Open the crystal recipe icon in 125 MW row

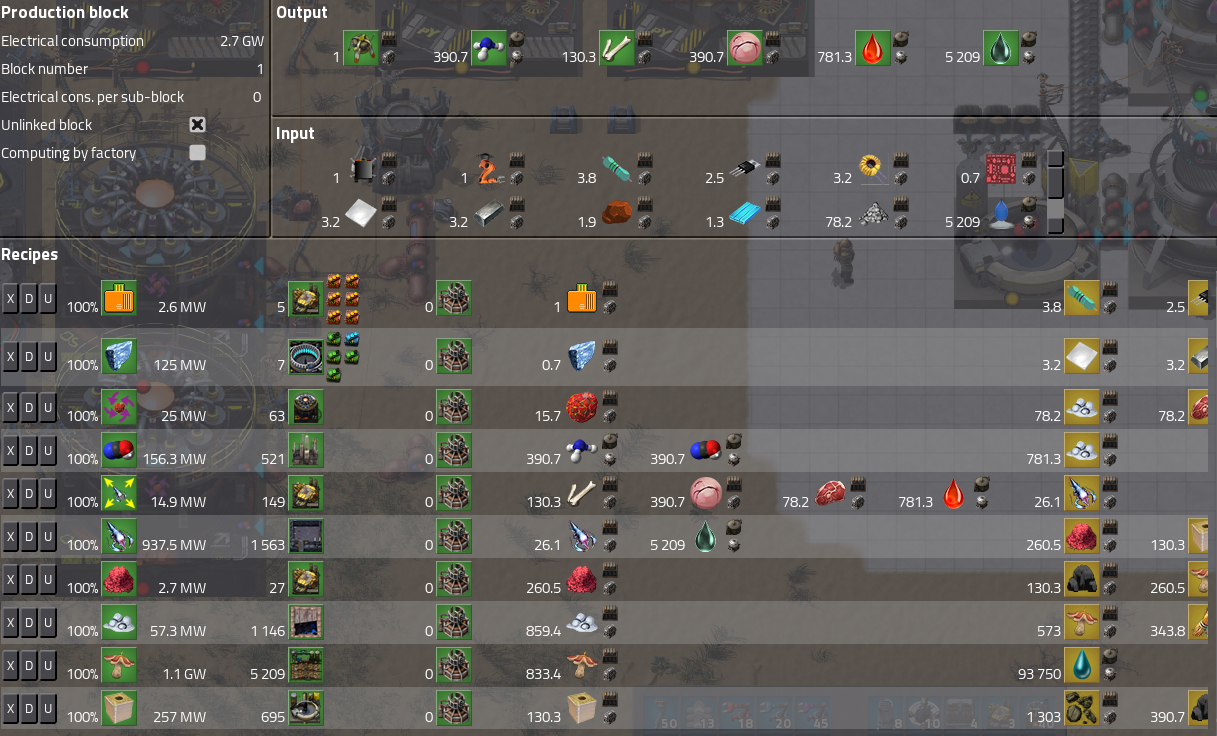[x=119, y=356]
